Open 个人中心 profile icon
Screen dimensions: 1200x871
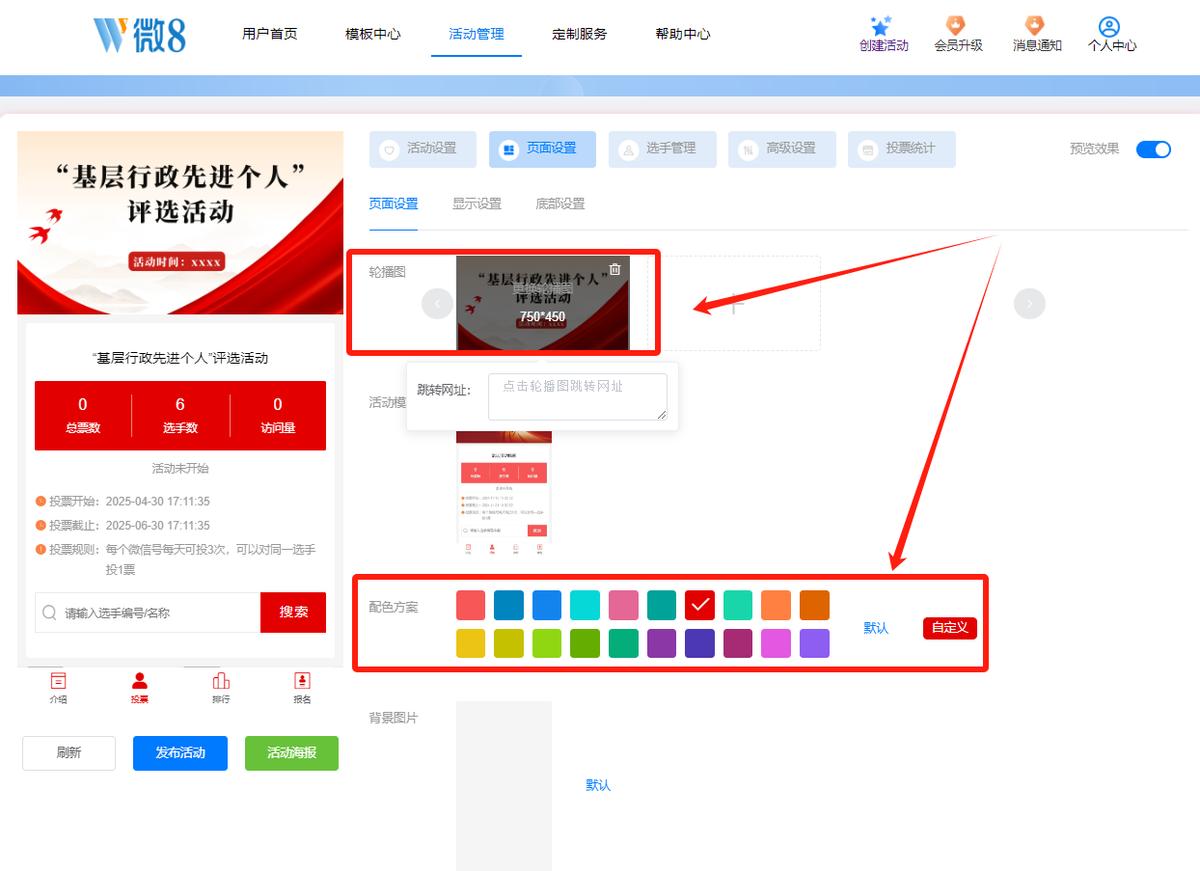pos(1108,26)
